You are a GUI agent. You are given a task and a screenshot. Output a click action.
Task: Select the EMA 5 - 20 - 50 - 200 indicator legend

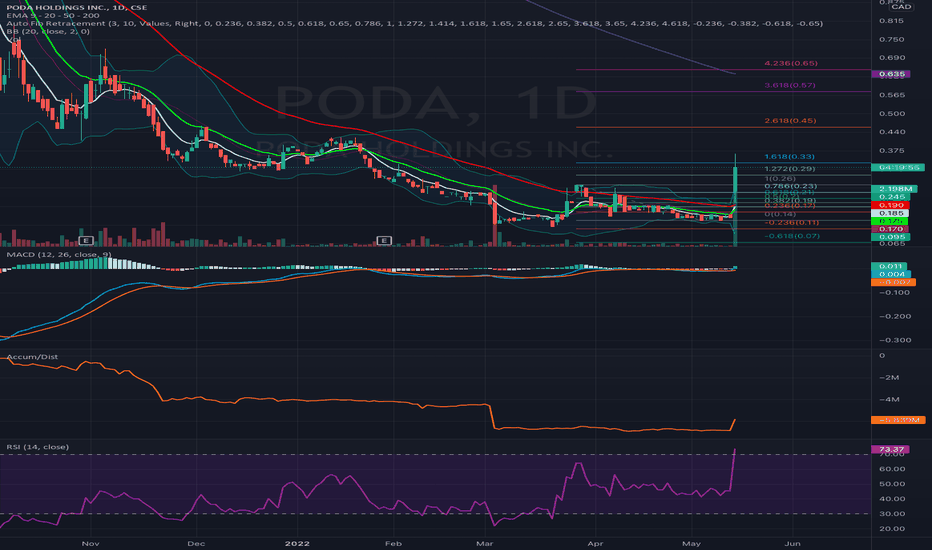pos(53,15)
